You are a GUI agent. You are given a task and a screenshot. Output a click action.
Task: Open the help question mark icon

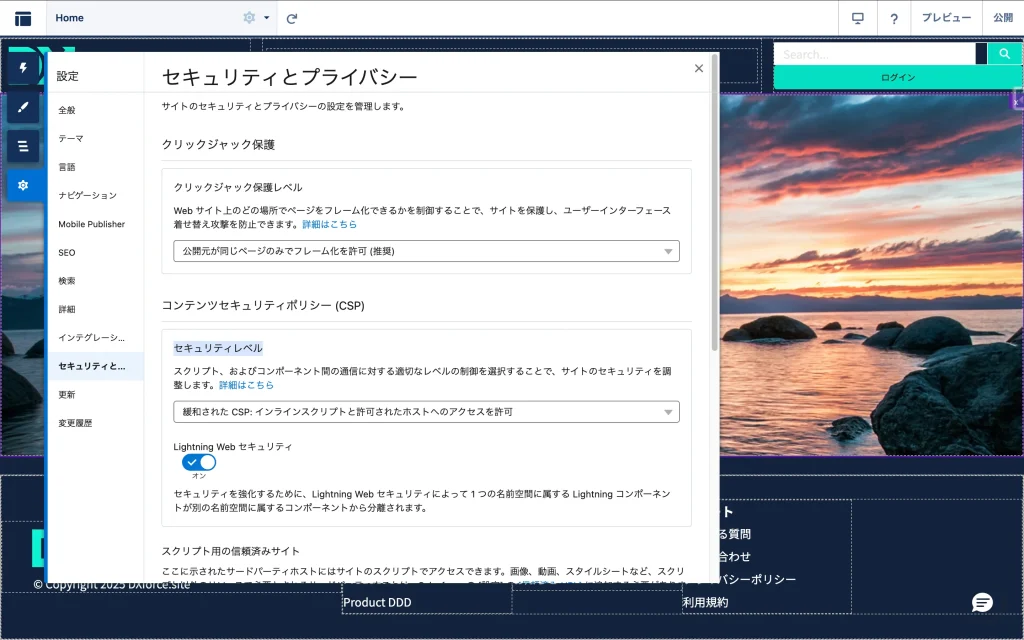893,18
